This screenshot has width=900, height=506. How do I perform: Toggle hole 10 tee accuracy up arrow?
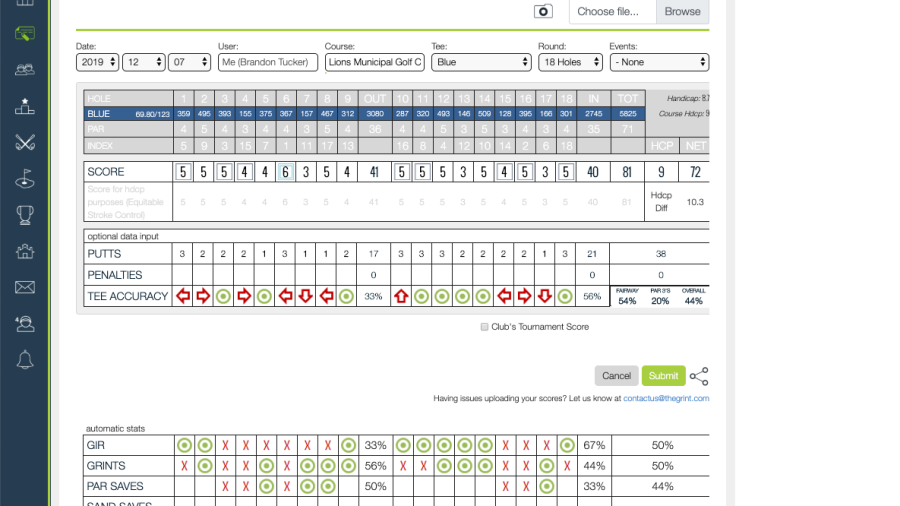(400, 296)
